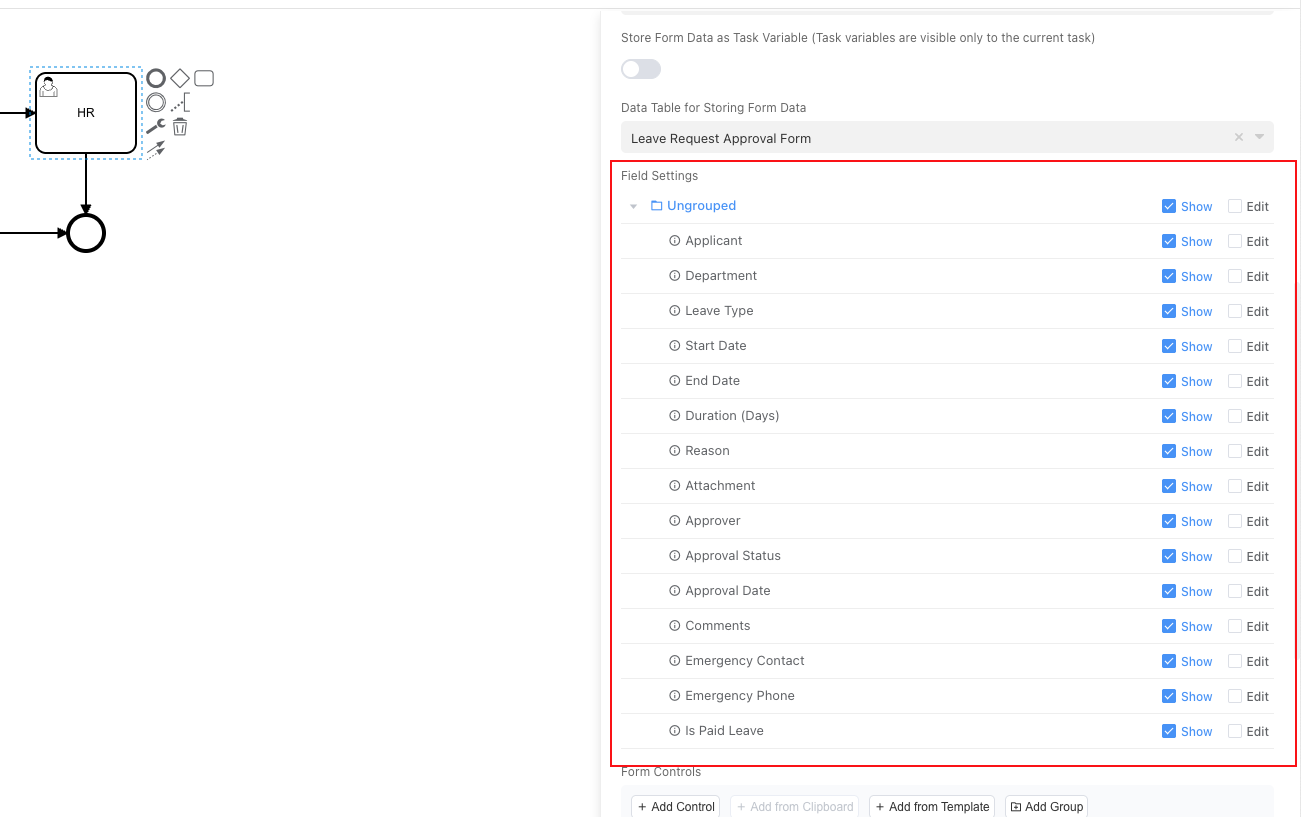
Task: Click the wrench change-type icon
Action: pyautogui.click(x=156, y=127)
